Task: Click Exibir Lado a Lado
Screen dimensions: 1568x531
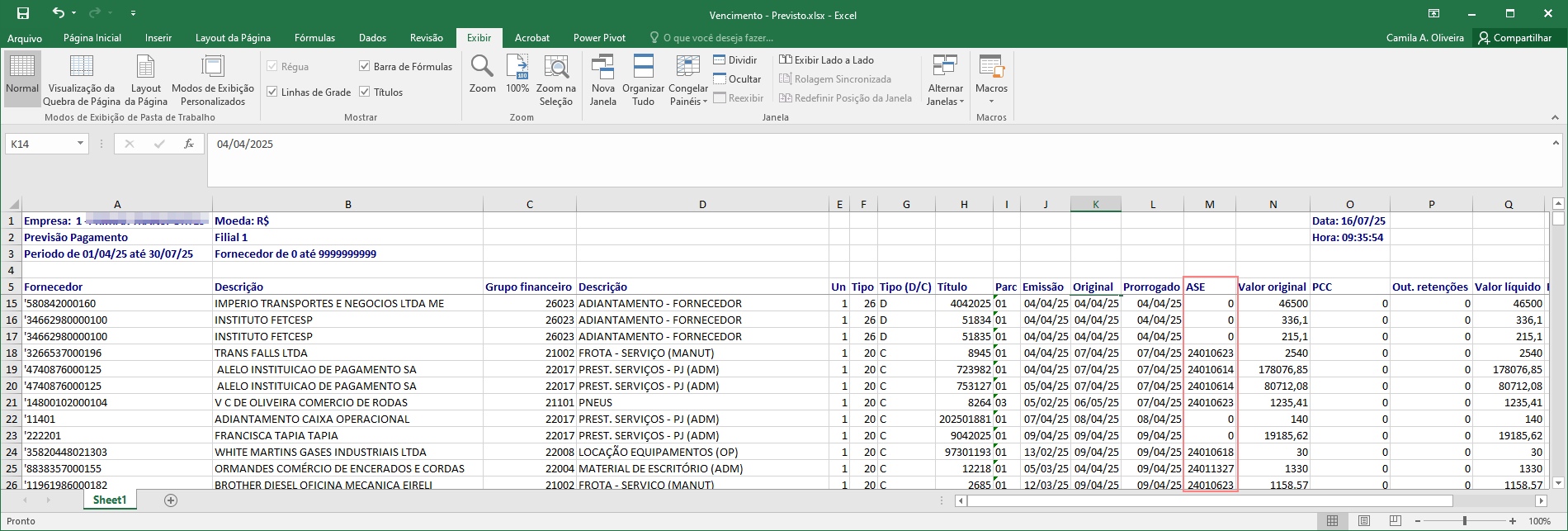Action: point(826,60)
